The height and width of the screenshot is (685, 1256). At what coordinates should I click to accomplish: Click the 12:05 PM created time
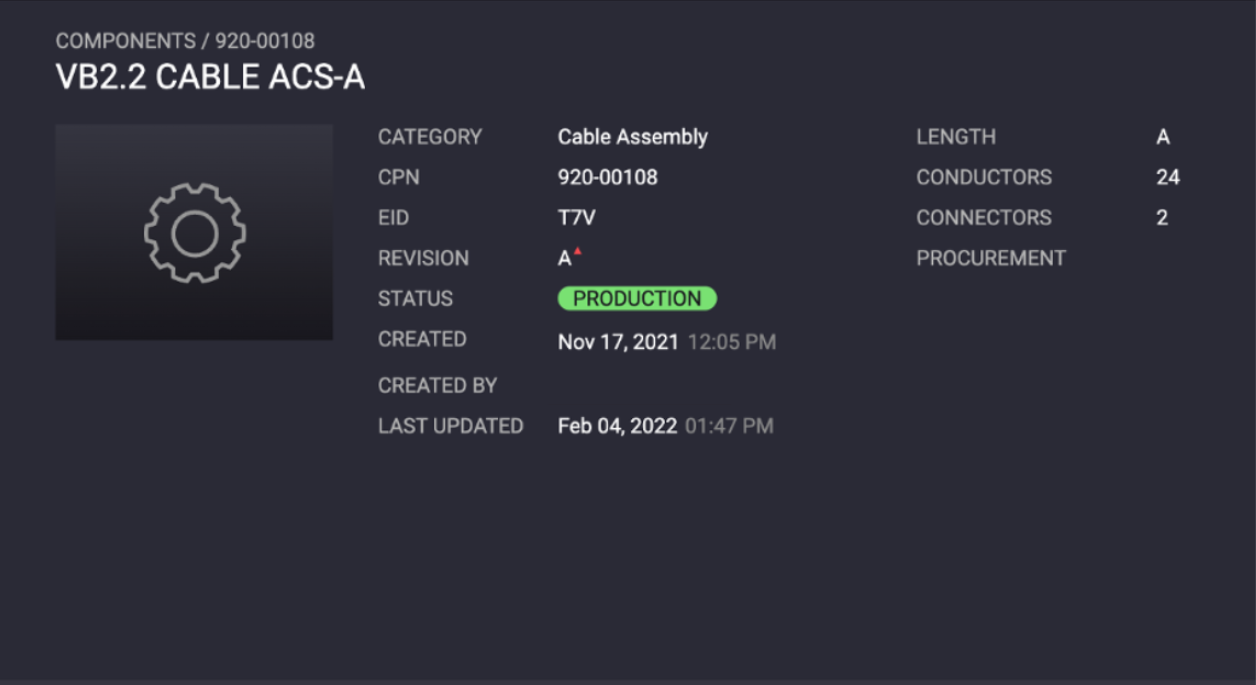[x=731, y=342]
